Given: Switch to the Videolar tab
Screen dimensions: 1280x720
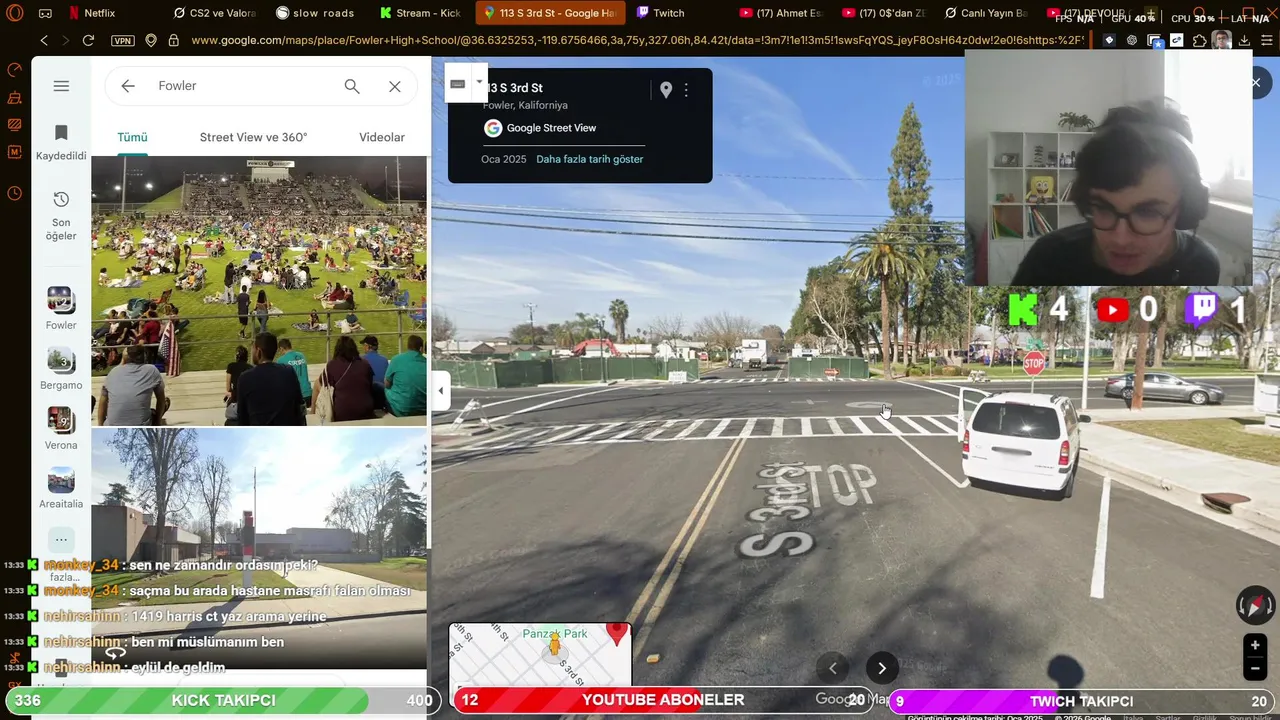Looking at the screenshot, I should pos(382,137).
